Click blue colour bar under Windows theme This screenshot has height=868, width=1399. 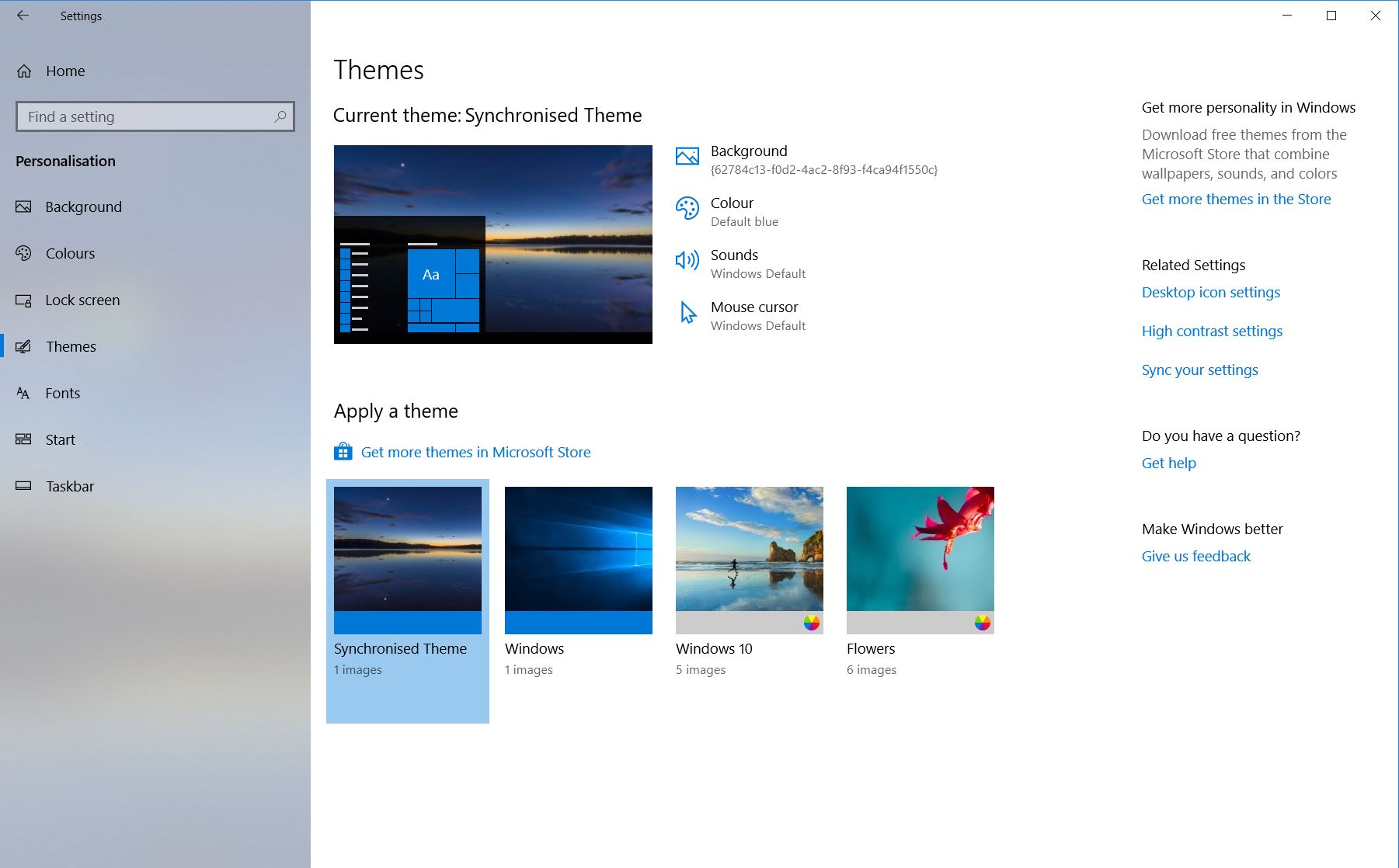(x=579, y=623)
